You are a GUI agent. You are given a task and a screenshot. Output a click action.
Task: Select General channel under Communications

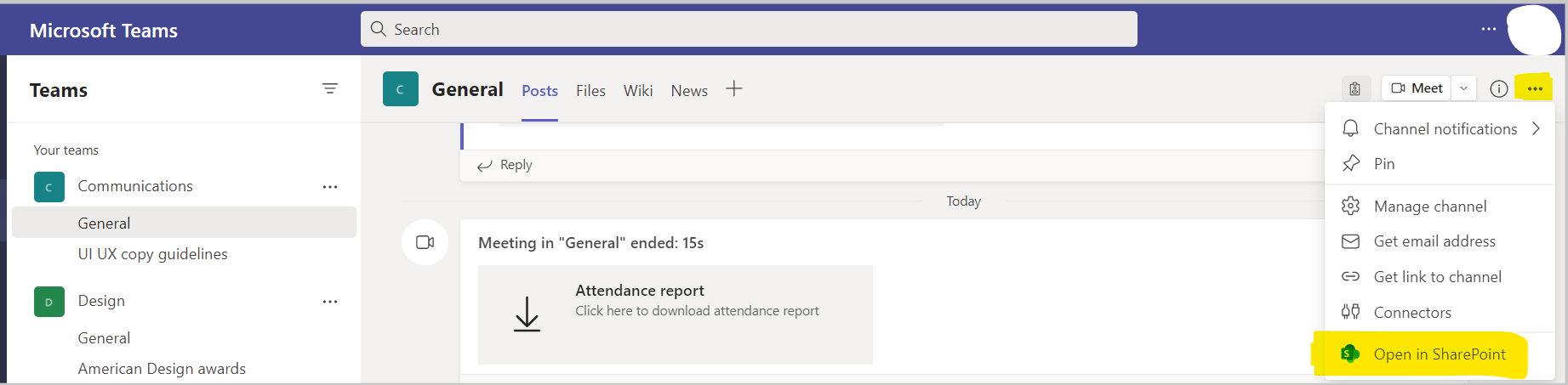184,223
